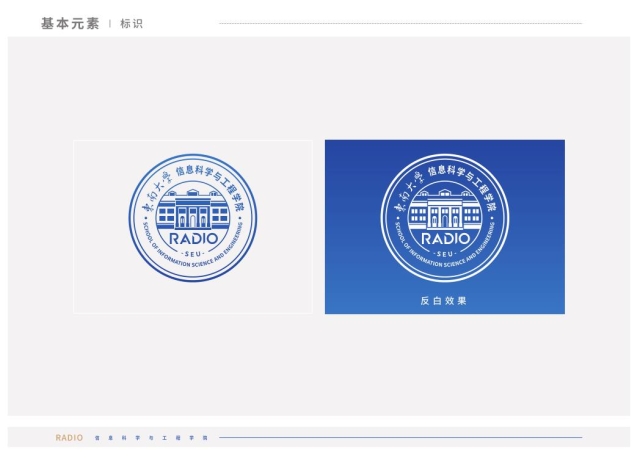Click the SEU text in the reversed logo
640x460 pixels.
coord(445,253)
